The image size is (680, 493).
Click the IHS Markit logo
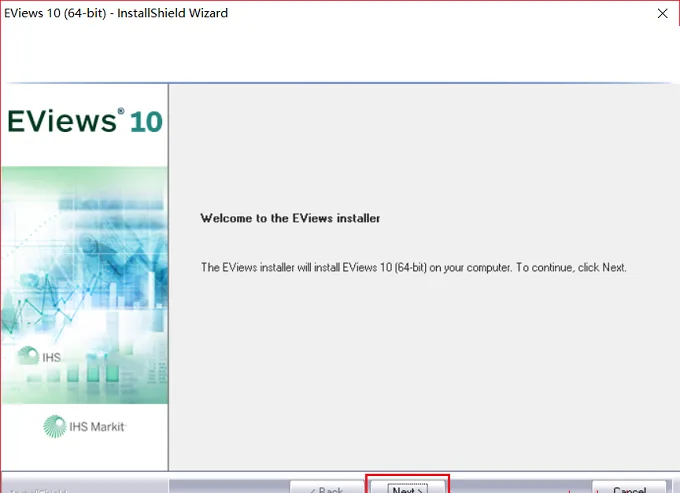[85, 427]
